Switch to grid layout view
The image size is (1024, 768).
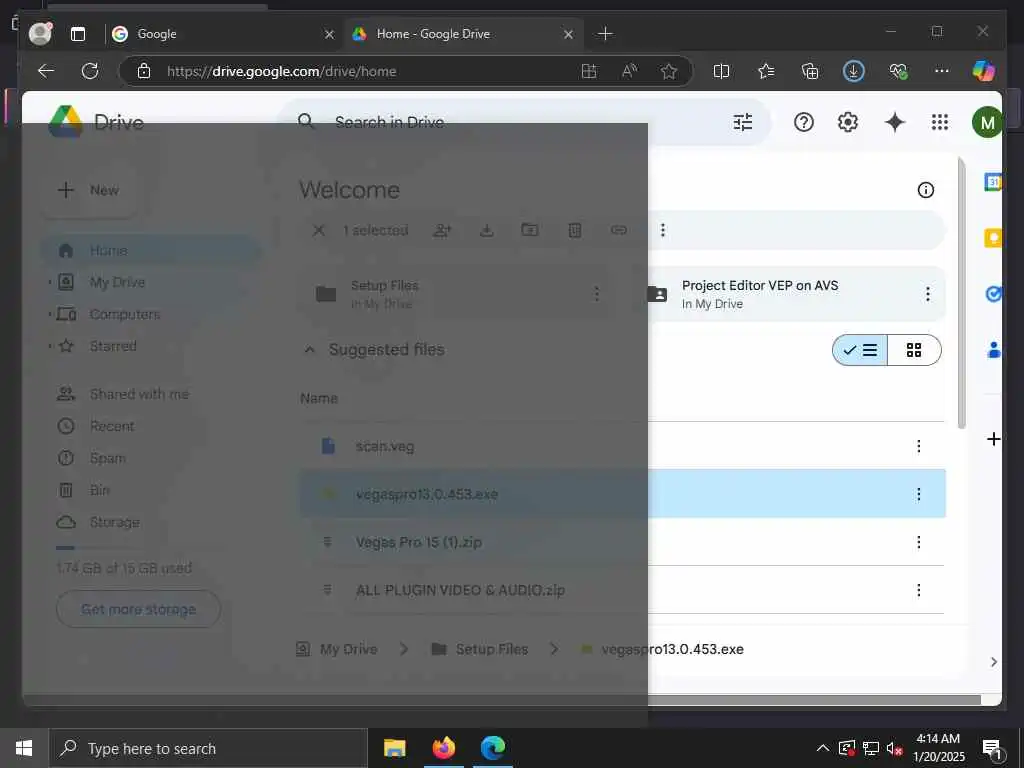[914, 350]
